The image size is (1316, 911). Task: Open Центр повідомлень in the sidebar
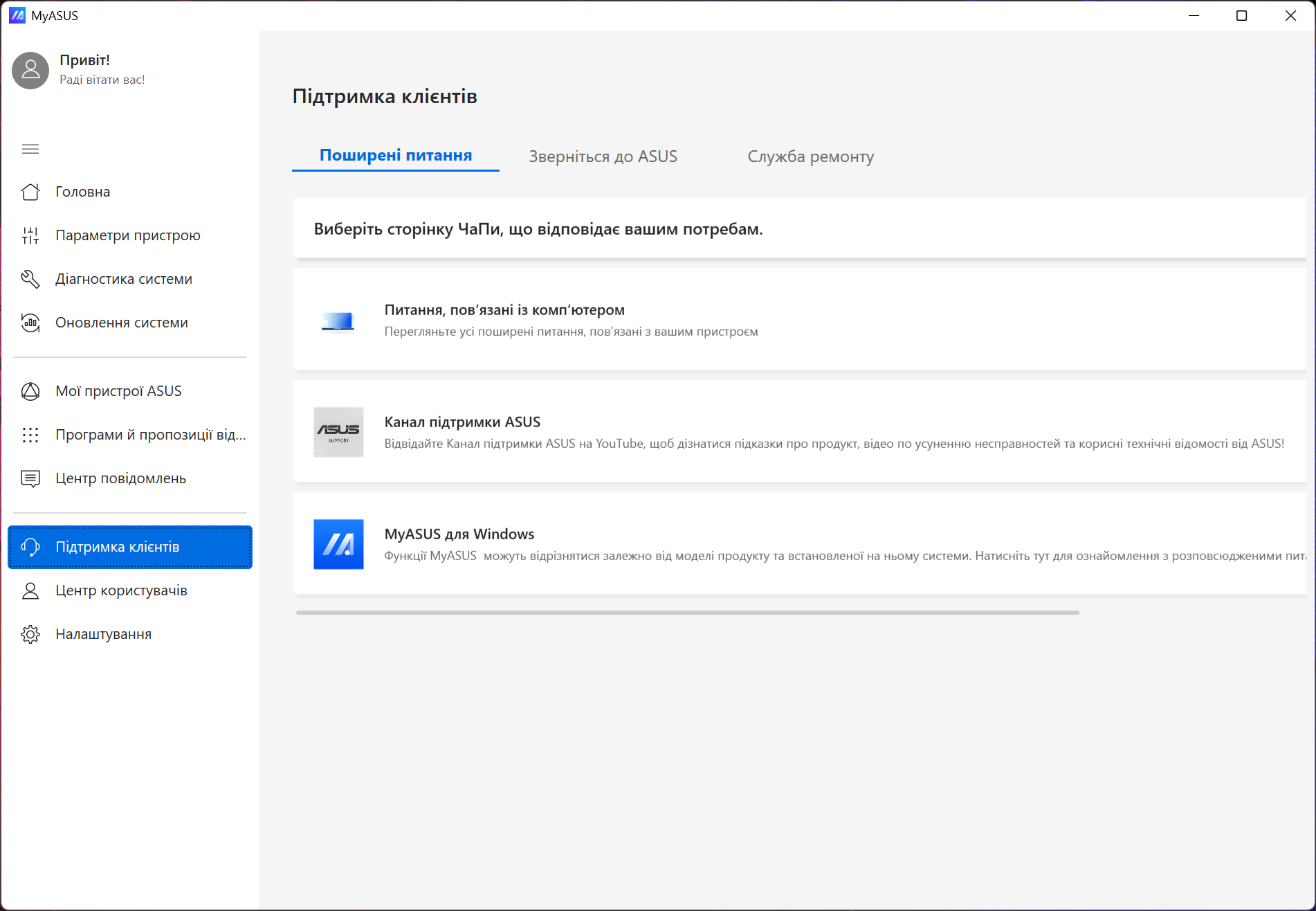130,478
